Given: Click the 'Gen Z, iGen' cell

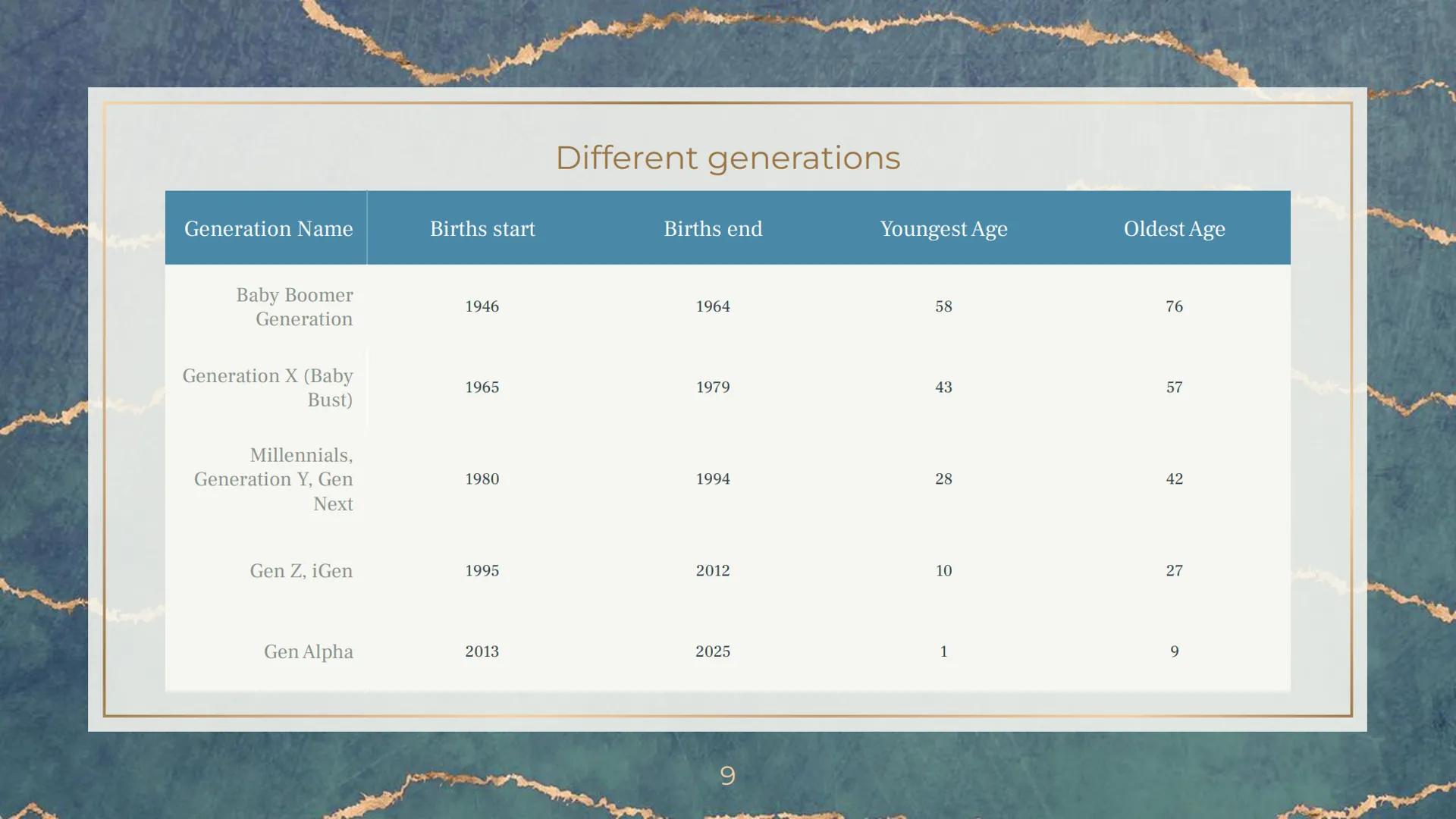Looking at the screenshot, I should click(301, 571).
